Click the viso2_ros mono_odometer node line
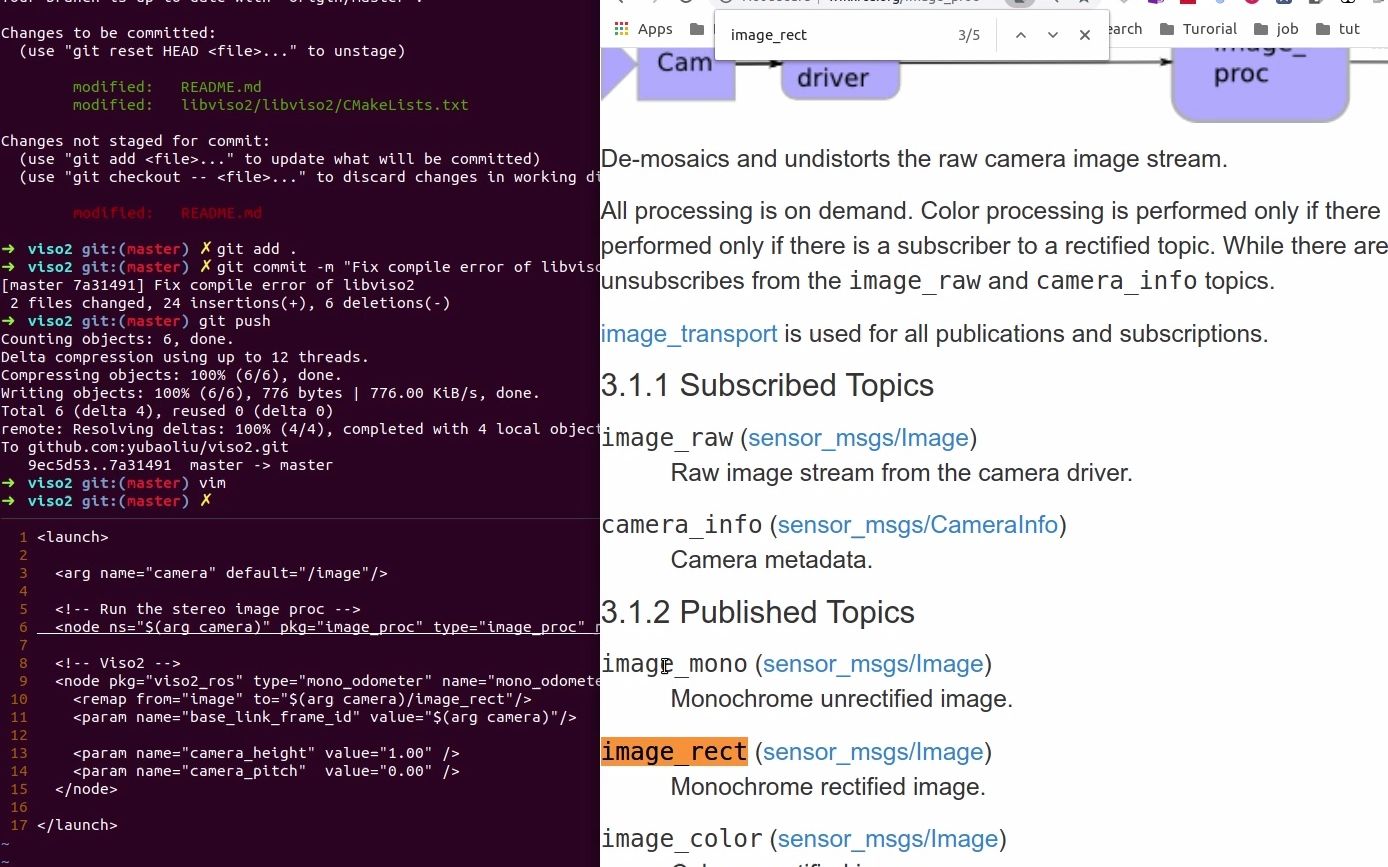The image size is (1388, 867). coord(327,681)
